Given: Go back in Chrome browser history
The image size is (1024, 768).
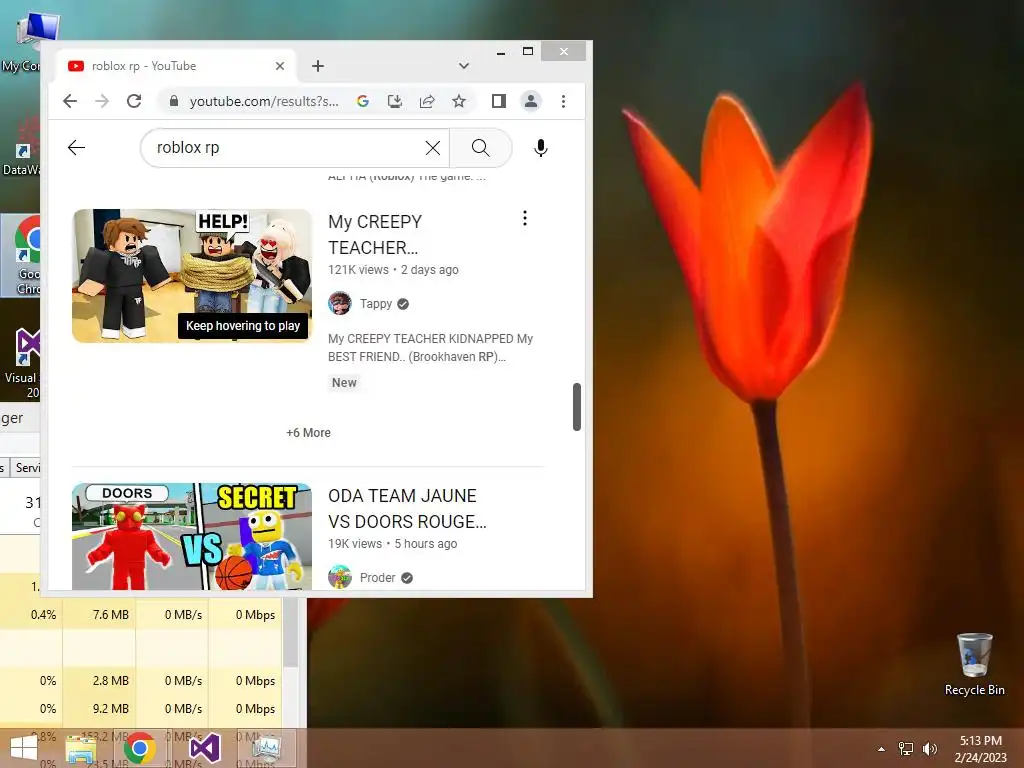Looking at the screenshot, I should tap(70, 101).
